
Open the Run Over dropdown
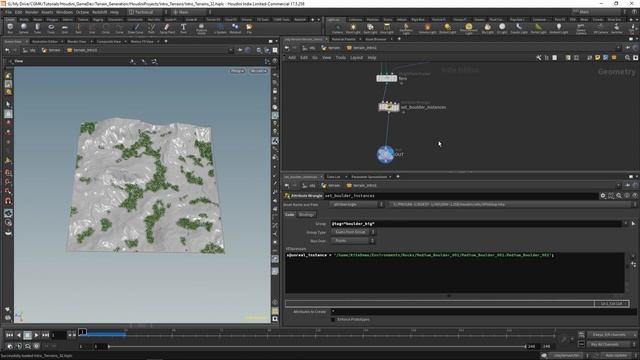[353, 241]
